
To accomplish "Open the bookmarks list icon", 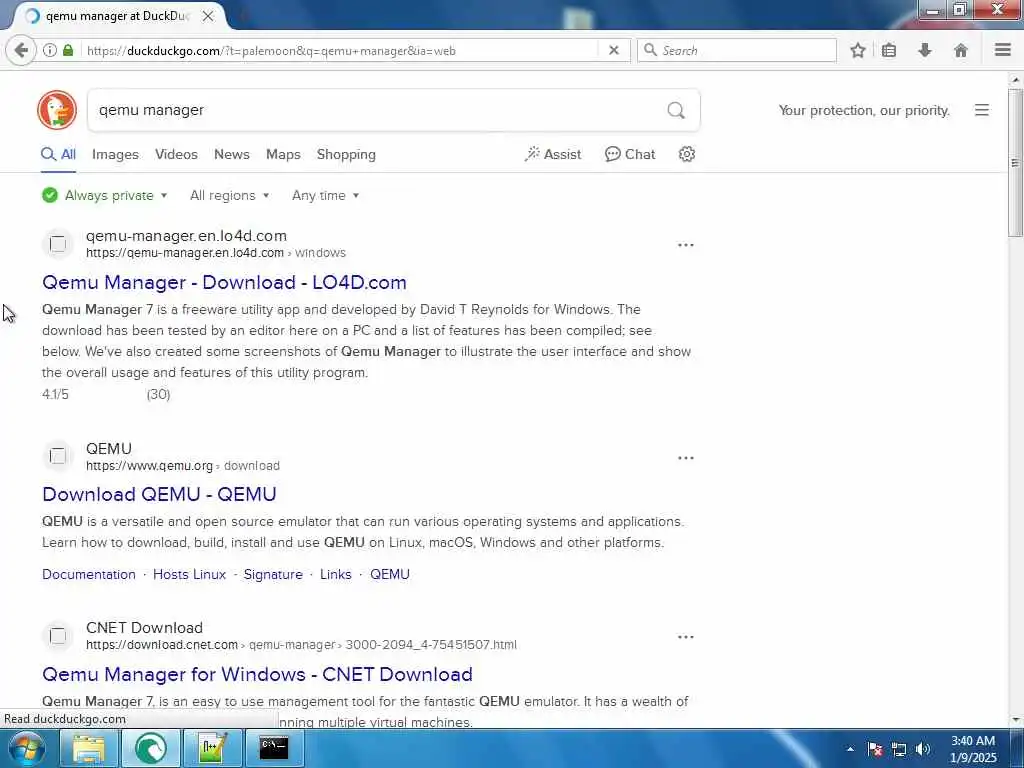I will point(889,50).
